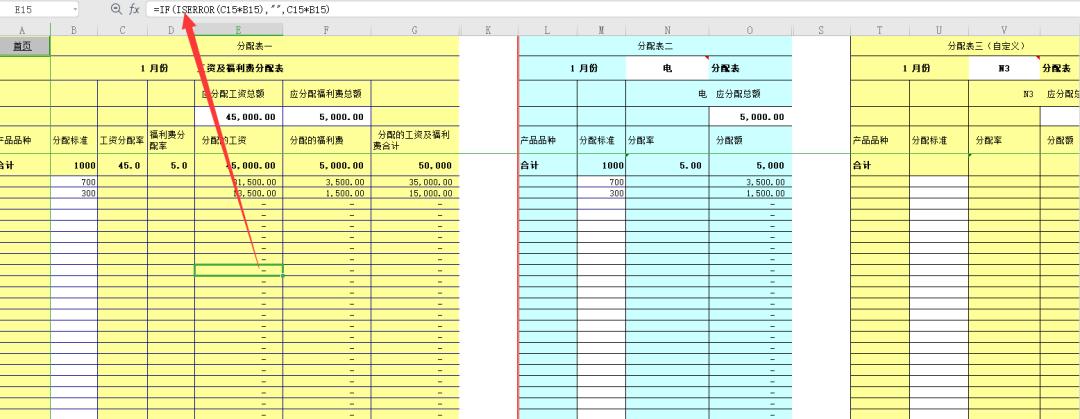The height and width of the screenshot is (419, 1080).
Task: Click the 分配标准 heading in 分配表三
Action: pyautogui.click(x=929, y=141)
